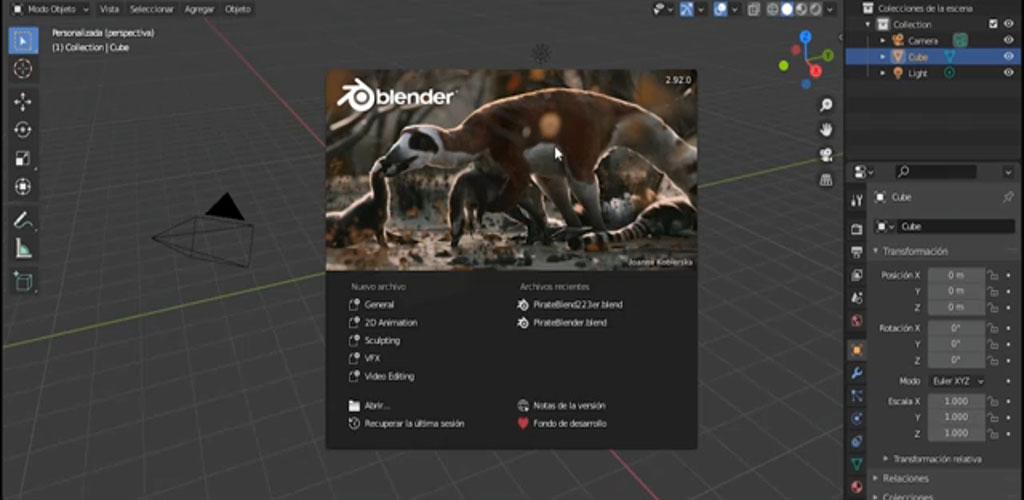Hide Collection with its eye icon
The width and height of the screenshot is (1024, 500).
1008,24
